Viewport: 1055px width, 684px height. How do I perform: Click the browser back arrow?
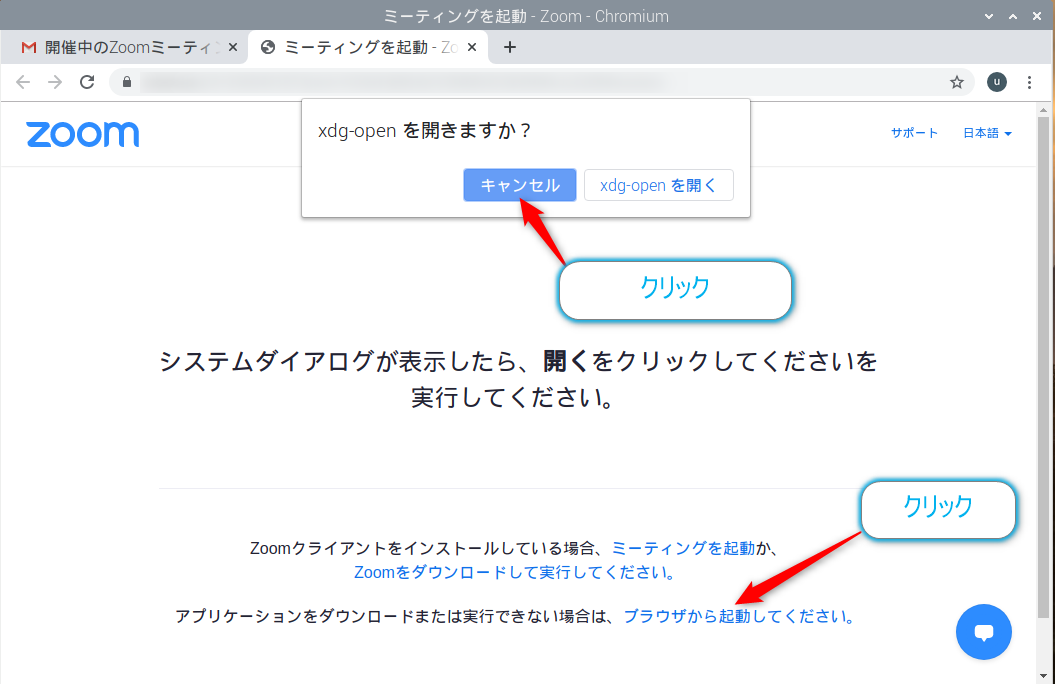click(x=23, y=82)
